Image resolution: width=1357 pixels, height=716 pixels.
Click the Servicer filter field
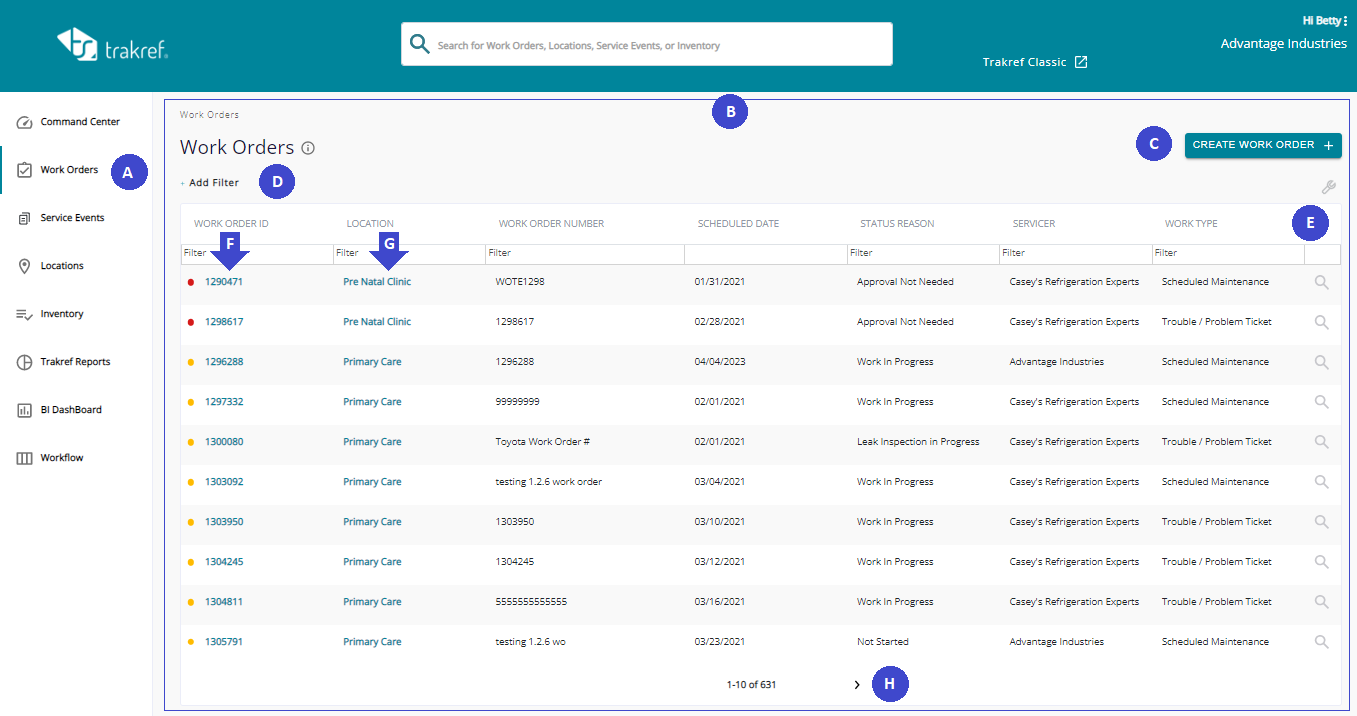click(x=1075, y=254)
